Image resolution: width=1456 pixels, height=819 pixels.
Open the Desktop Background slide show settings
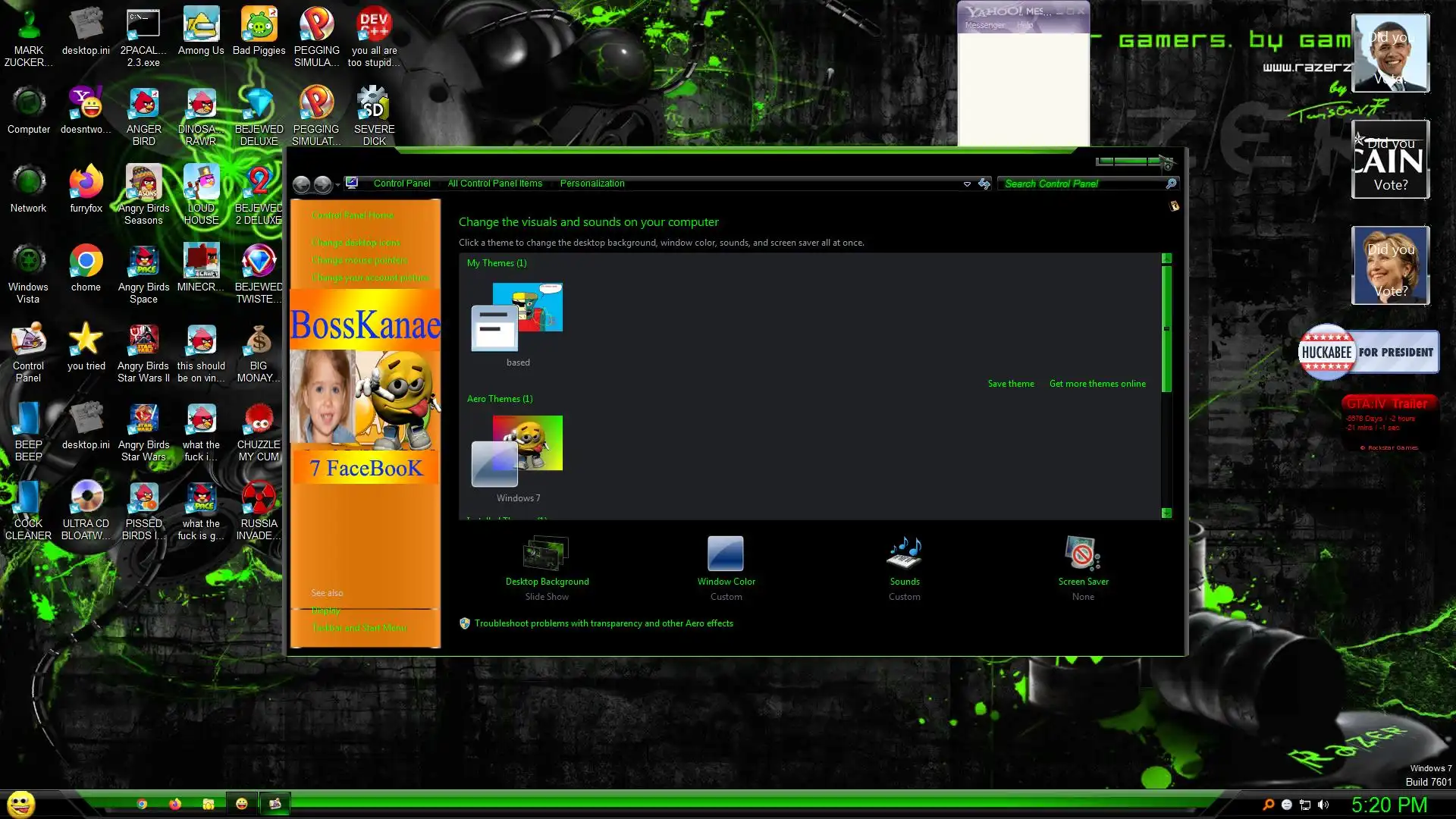pyautogui.click(x=547, y=554)
